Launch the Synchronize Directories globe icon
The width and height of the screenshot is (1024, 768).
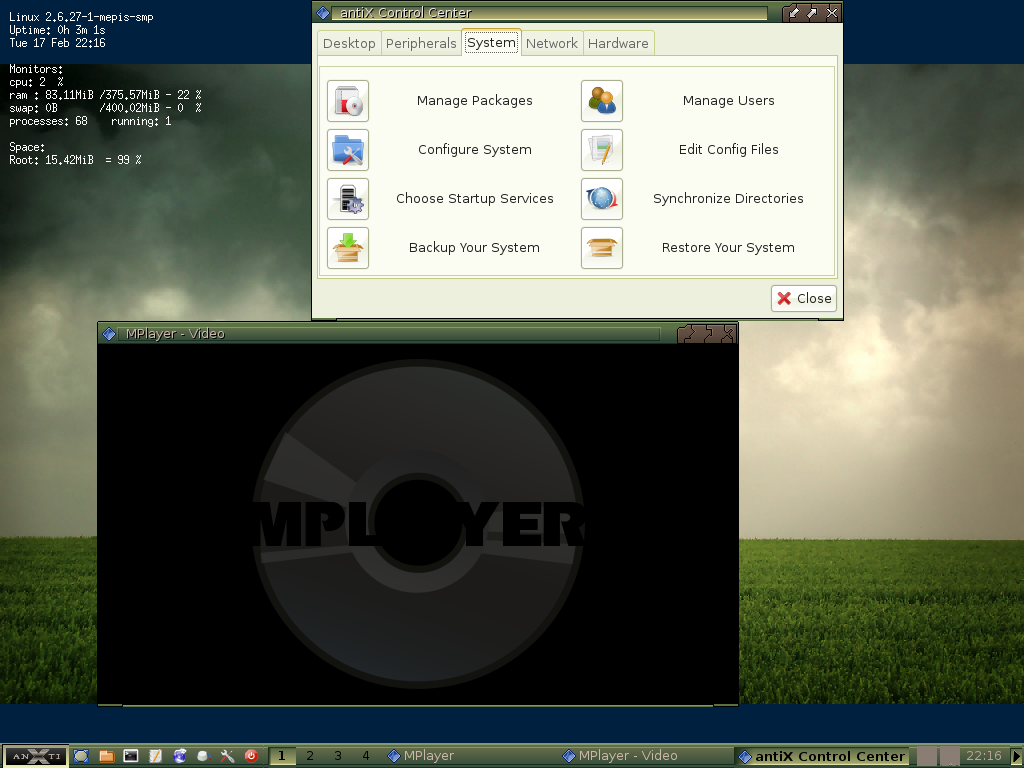(602, 199)
